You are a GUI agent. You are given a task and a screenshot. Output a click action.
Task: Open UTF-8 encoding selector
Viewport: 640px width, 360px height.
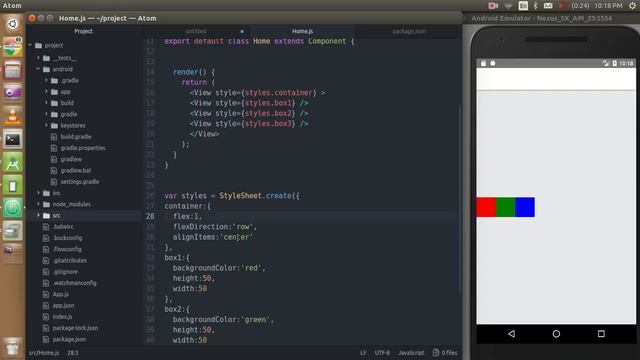(x=382, y=353)
